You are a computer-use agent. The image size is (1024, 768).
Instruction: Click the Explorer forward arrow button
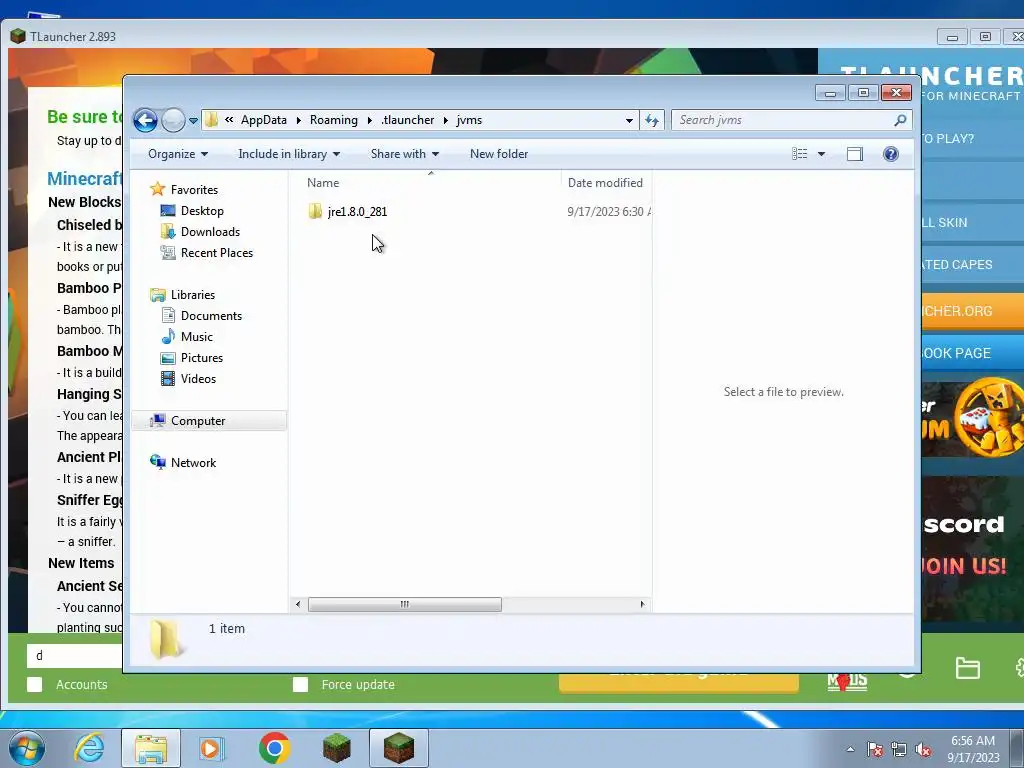(x=173, y=120)
